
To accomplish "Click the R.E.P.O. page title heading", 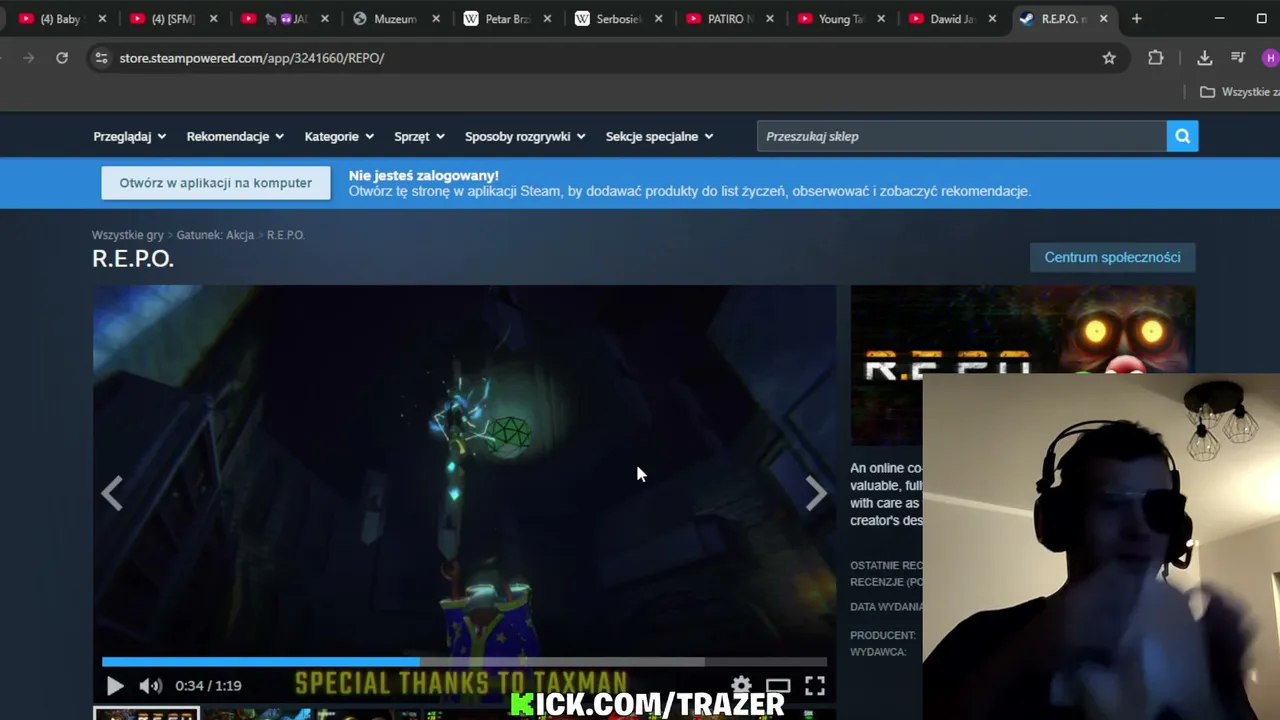I will click(x=133, y=258).
